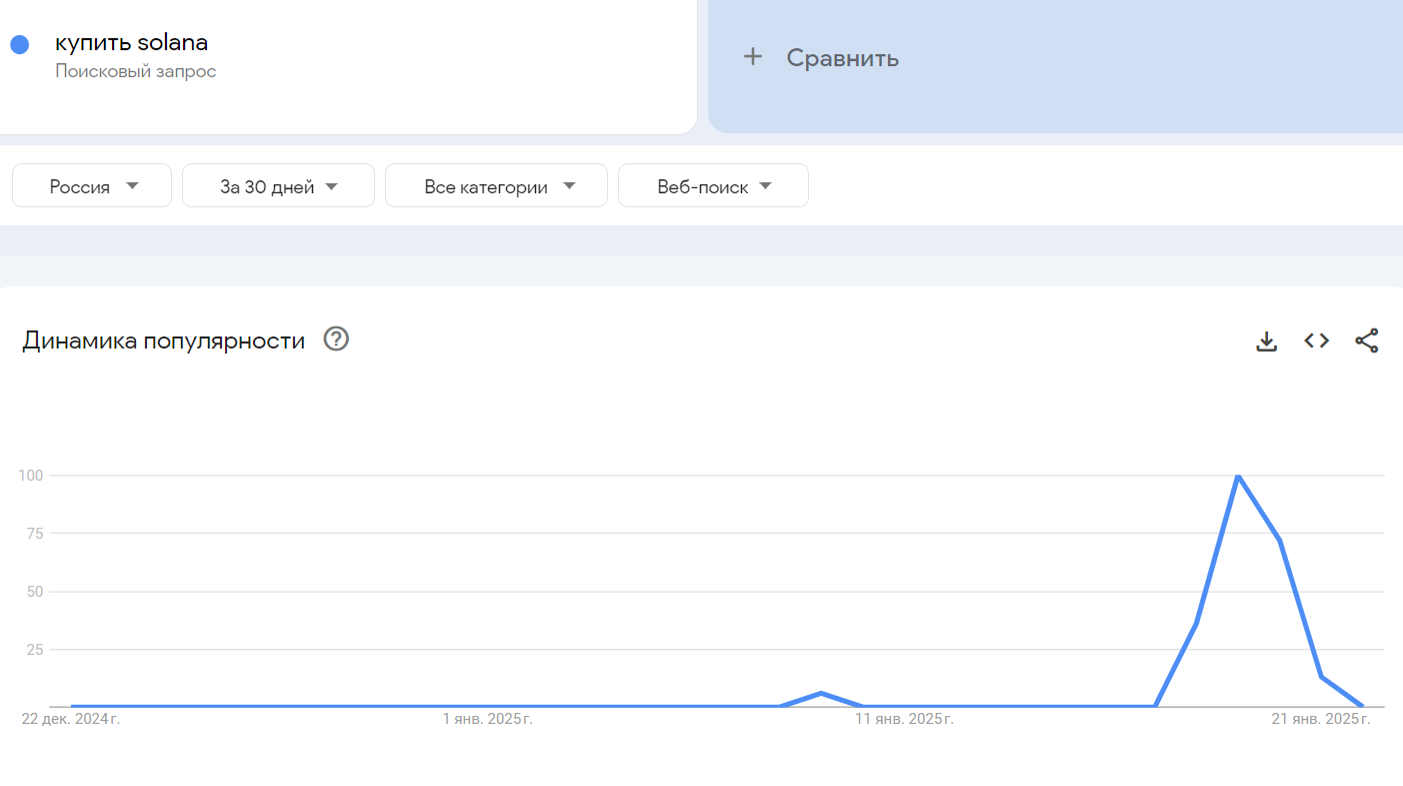1403x786 pixels.
Task: Share the Динамика популярности chart
Action: [x=1367, y=341]
